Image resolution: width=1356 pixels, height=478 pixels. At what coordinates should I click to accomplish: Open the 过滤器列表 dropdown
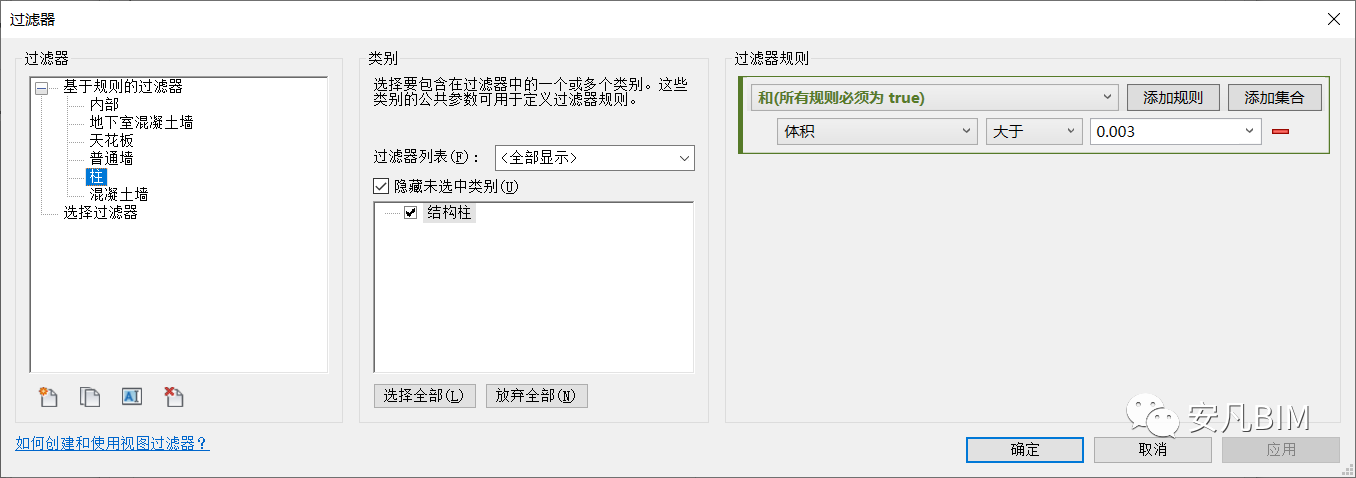[x=594, y=158]
